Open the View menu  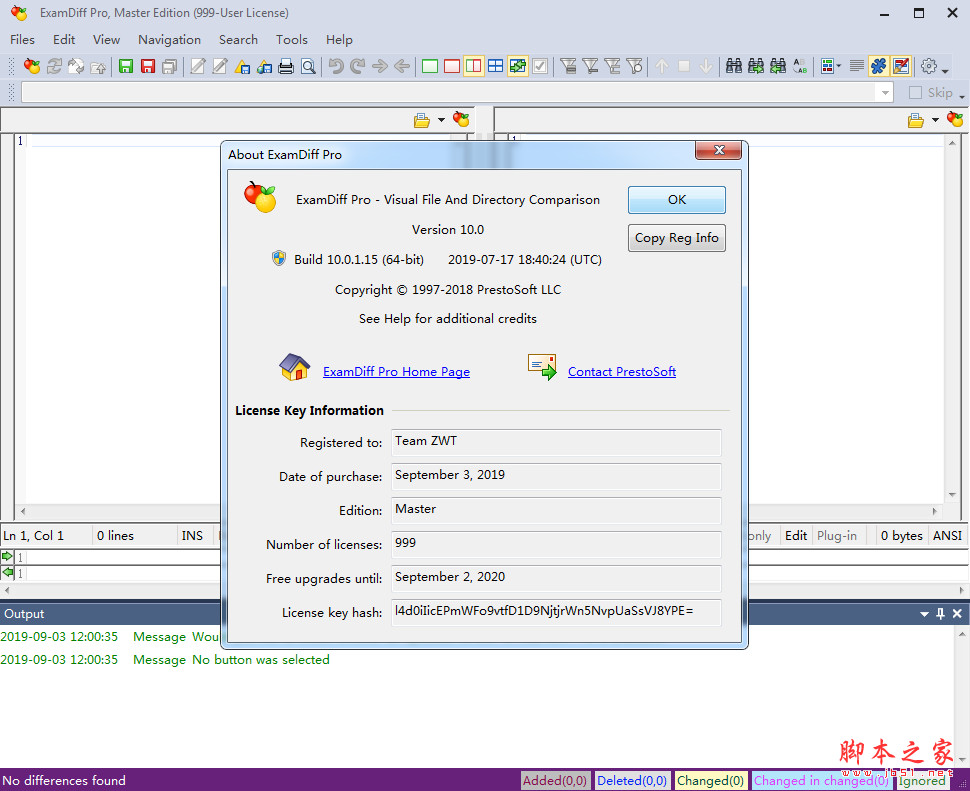tap(106, 40)
